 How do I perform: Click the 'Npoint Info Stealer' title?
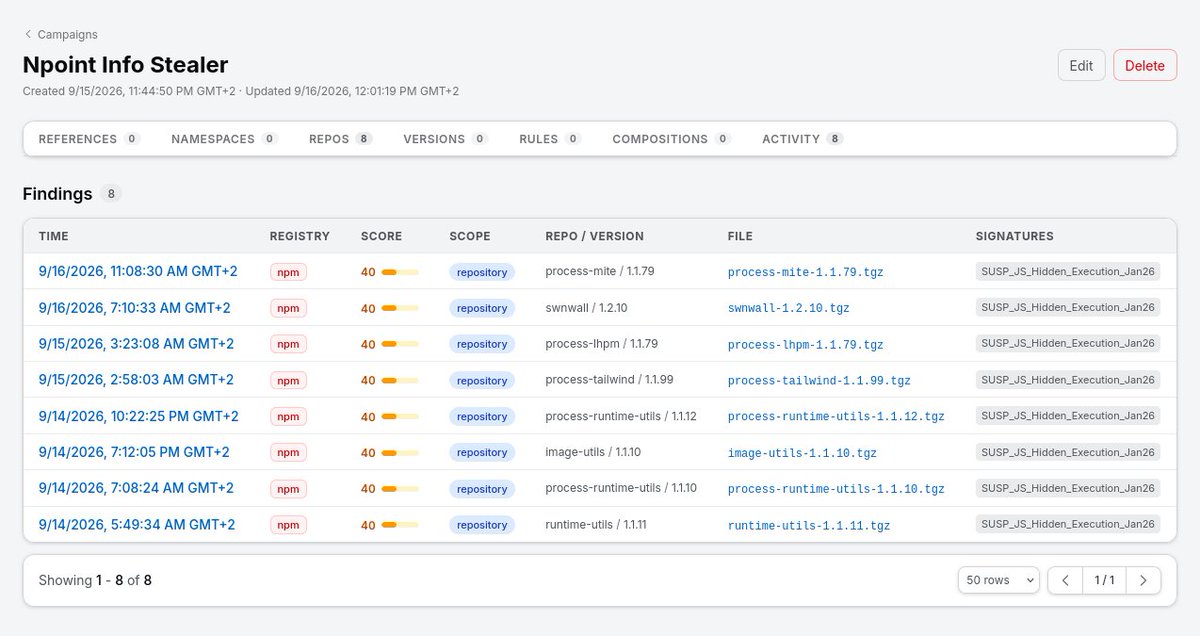point(125,65)
